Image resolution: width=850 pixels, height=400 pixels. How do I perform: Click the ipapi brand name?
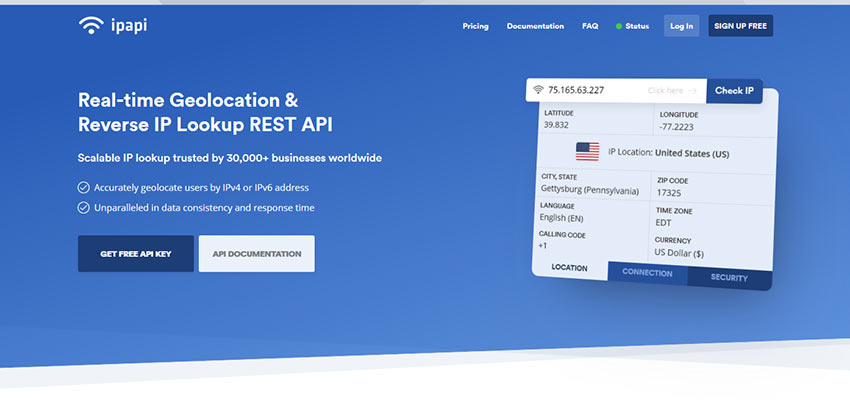point(128,25)
